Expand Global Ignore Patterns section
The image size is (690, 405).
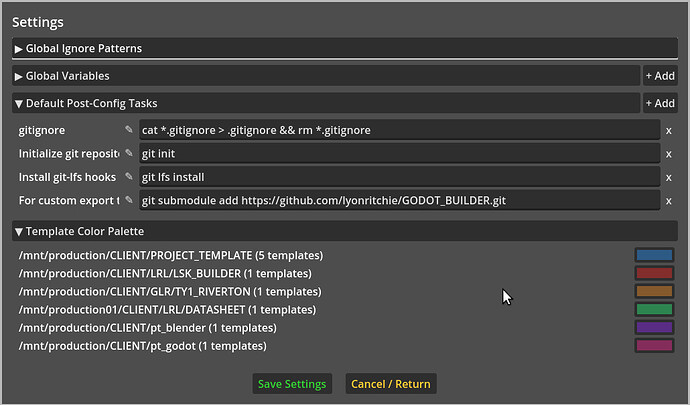click(345, 48)
